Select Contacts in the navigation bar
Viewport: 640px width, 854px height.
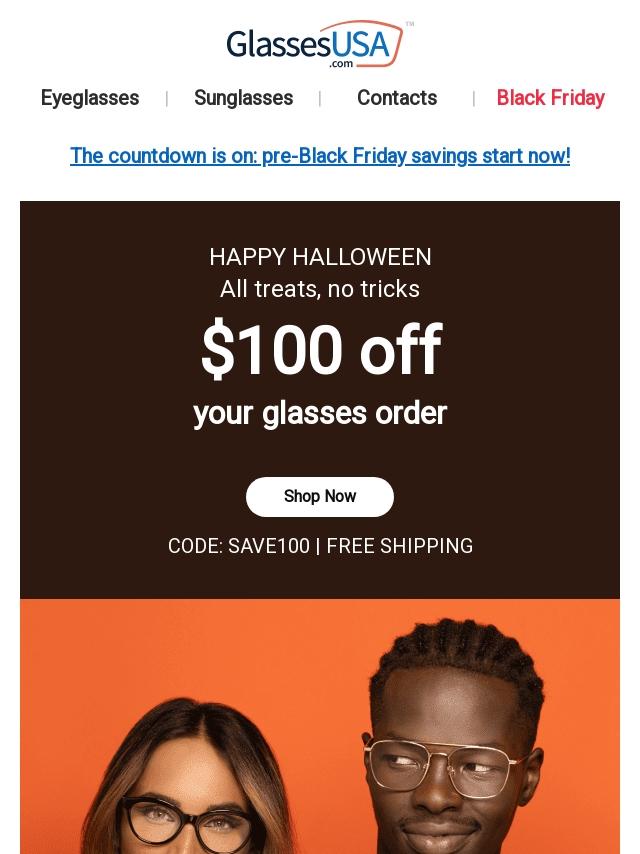397,98
